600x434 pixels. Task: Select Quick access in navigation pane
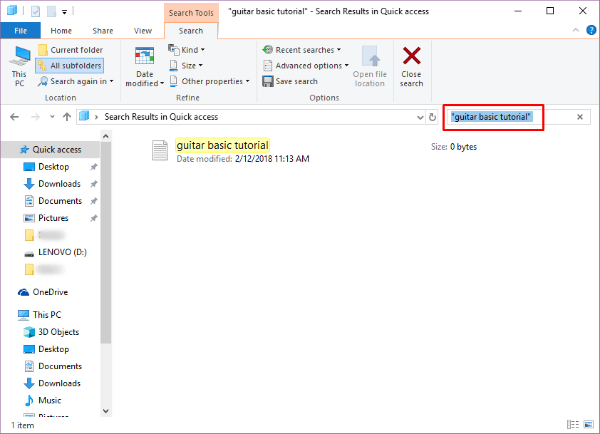point(51,150)
